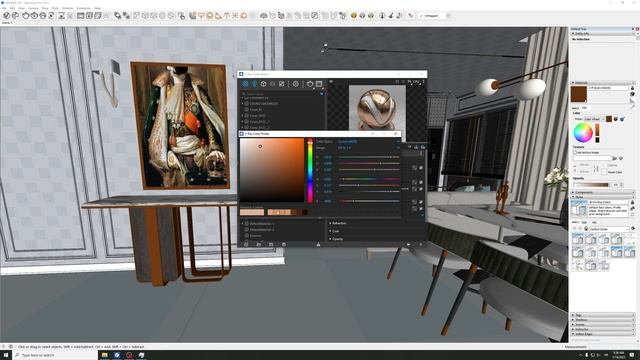The width and height of the screenshot is (640, 360).
Task: Select star-shaped omni light tool in toolbar
Action: click(235, 16)
